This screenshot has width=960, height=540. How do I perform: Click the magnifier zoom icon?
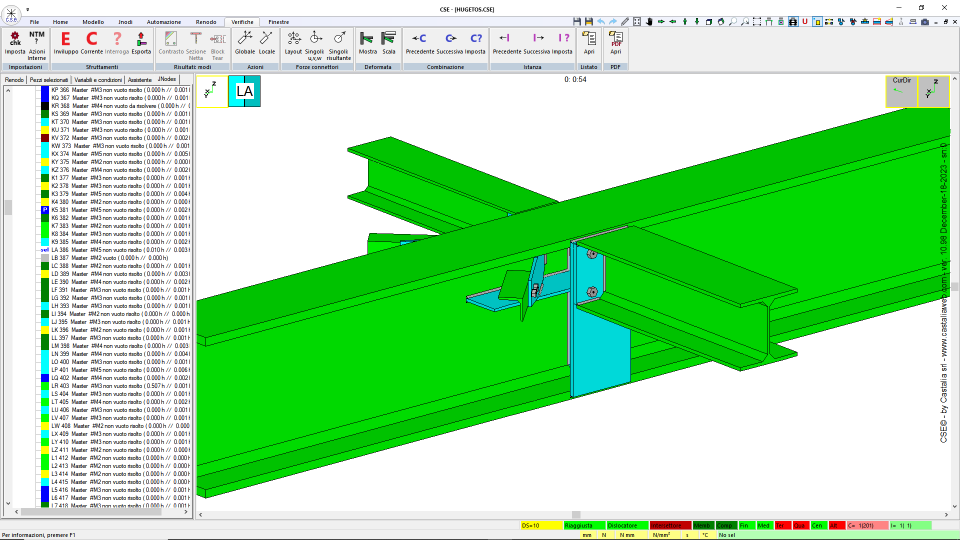click(x=733, y=21)
